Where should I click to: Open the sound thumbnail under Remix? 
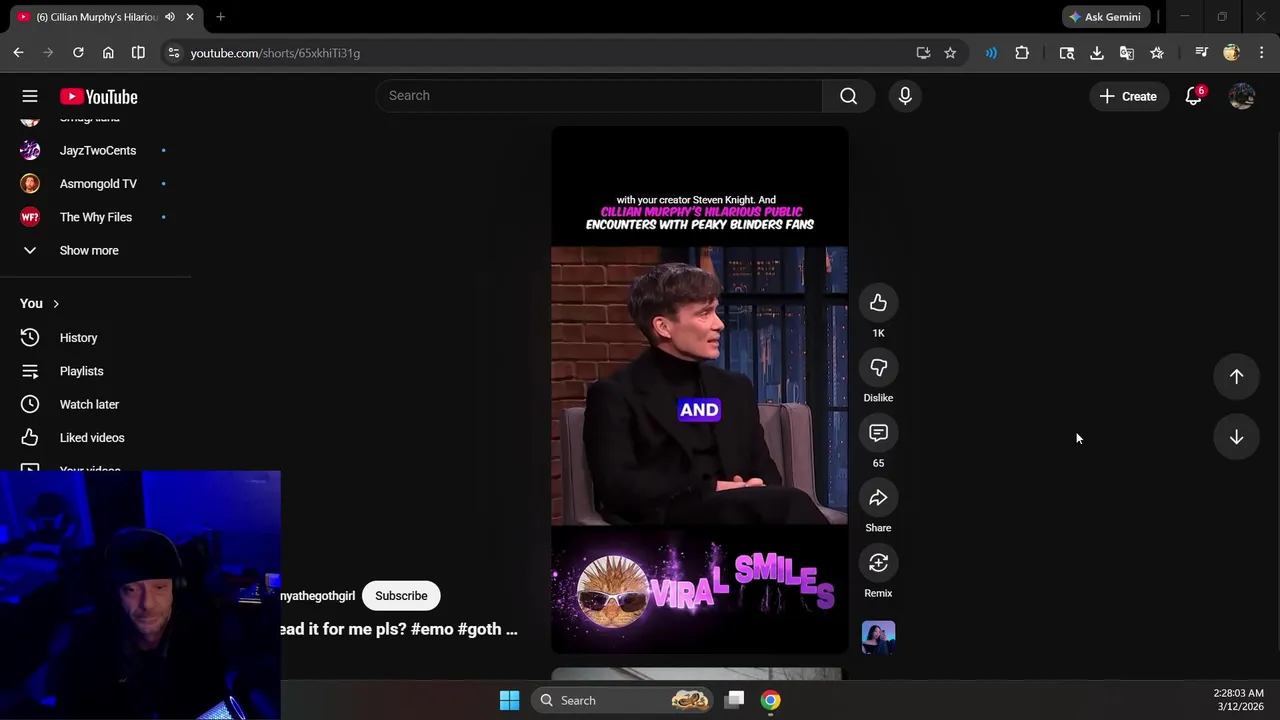[x=878, y=637]
